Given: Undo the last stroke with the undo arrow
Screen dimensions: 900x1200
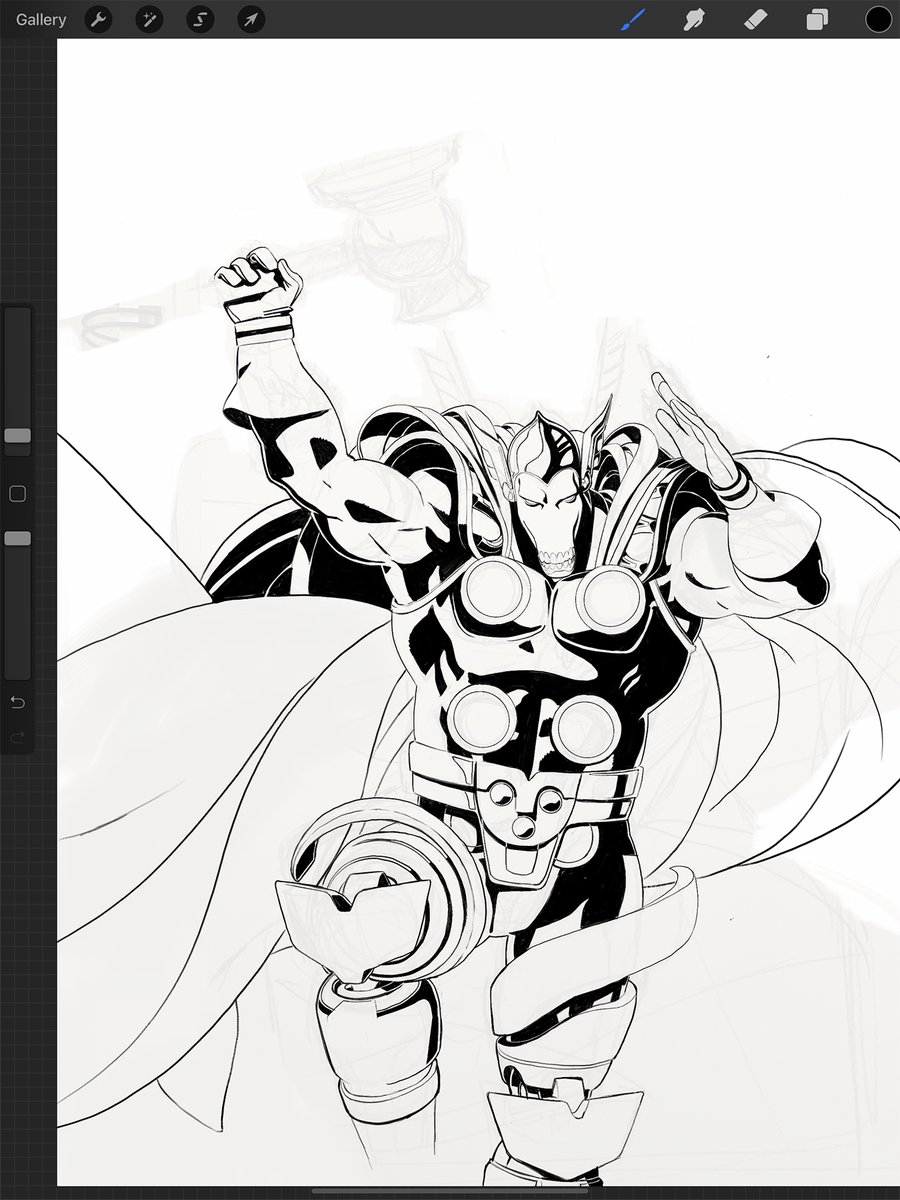Looking at the screenshot, I should 16,703.
